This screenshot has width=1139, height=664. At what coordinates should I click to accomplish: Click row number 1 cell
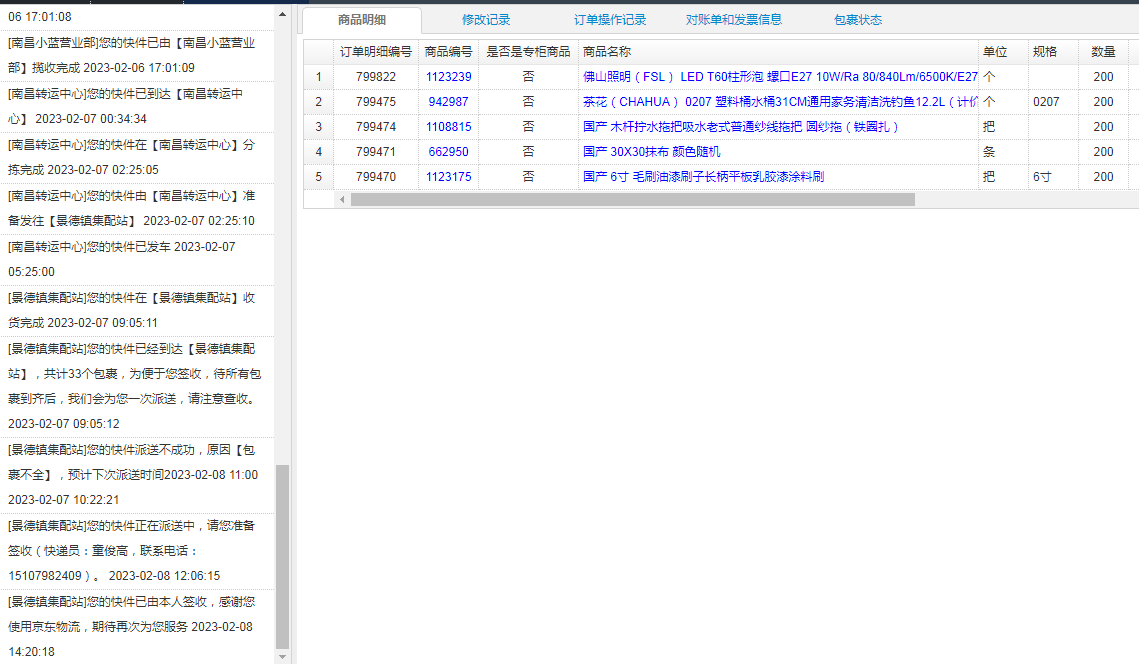tap(318, 76)
